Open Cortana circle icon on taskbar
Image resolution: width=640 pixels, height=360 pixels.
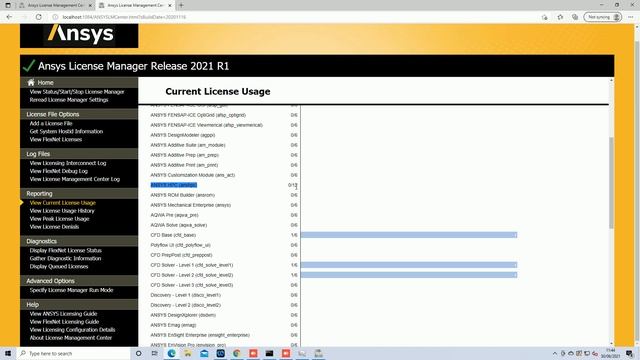[138, 353]
